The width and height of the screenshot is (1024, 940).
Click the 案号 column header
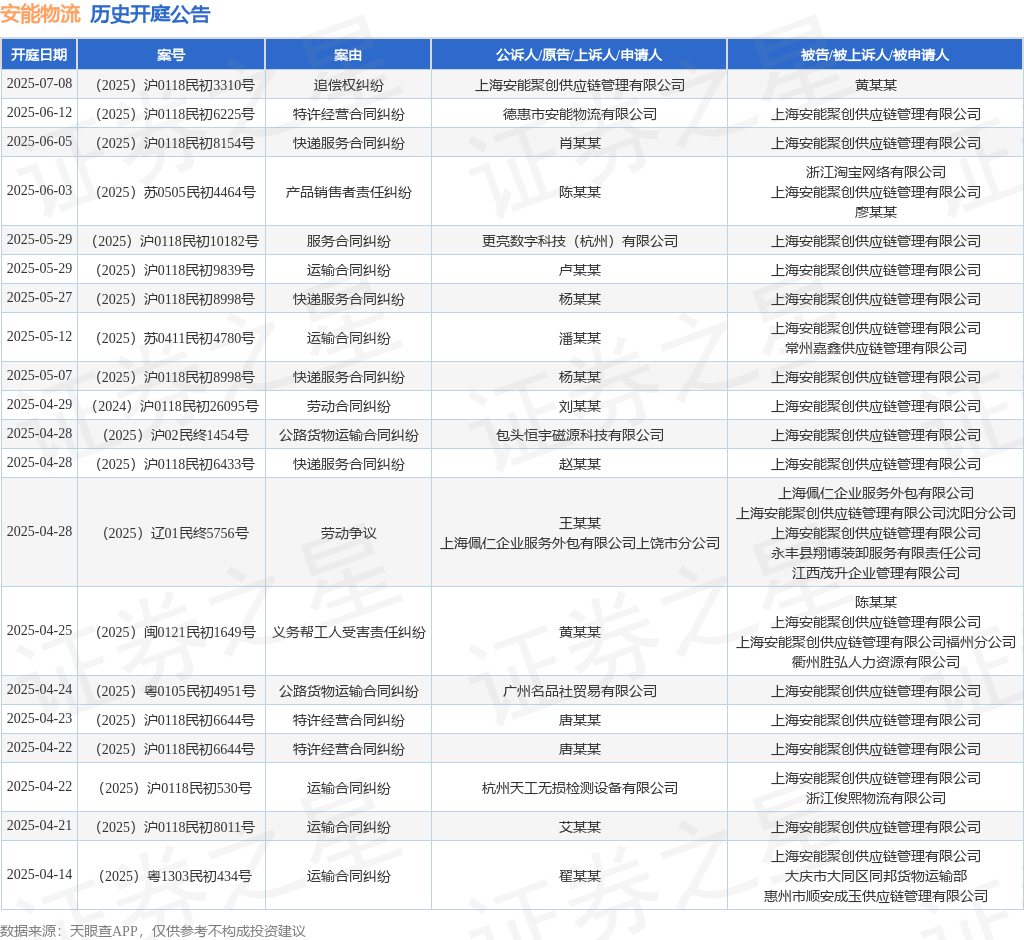(x=171, y=55)
